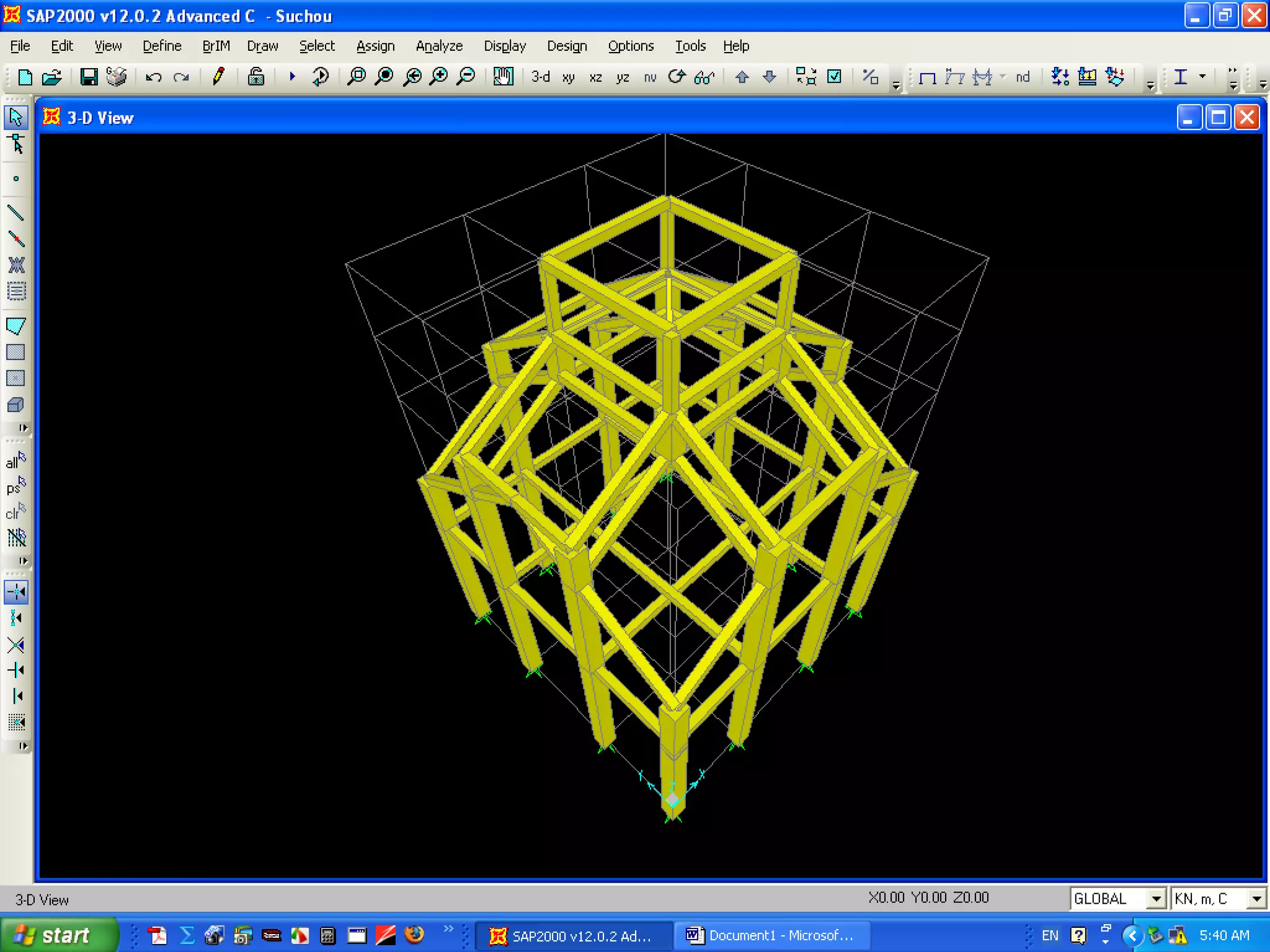This screenshot has width=1270, height=952.
Task: Click the Rubber Band Zoom magnifier
Action: click(356, 77)
